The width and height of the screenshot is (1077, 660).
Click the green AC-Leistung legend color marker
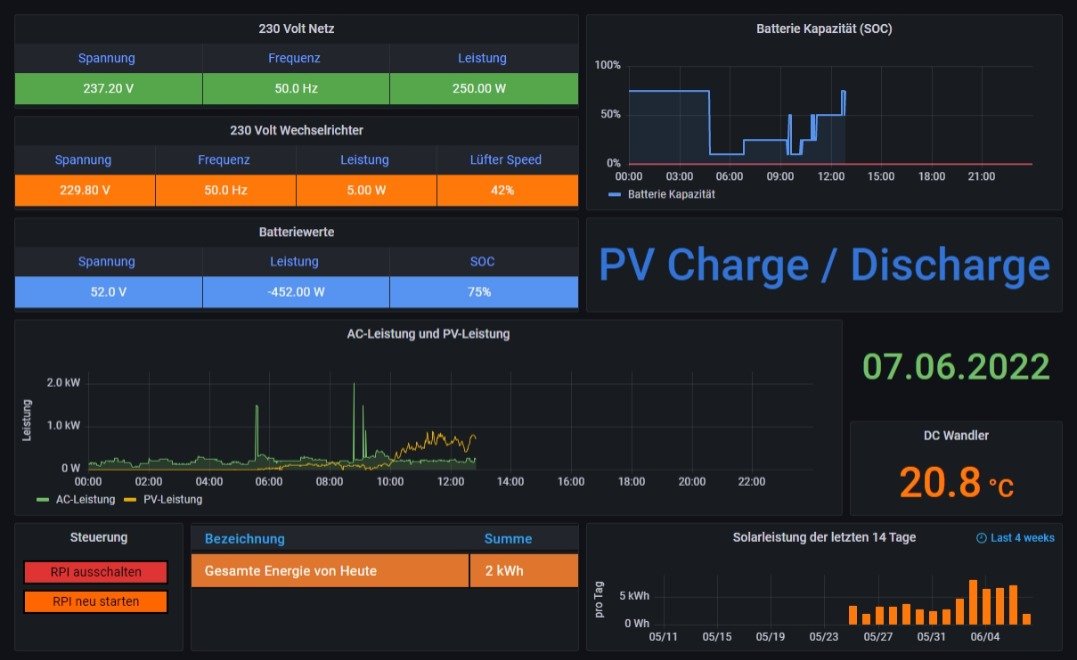tap(42, 499)
